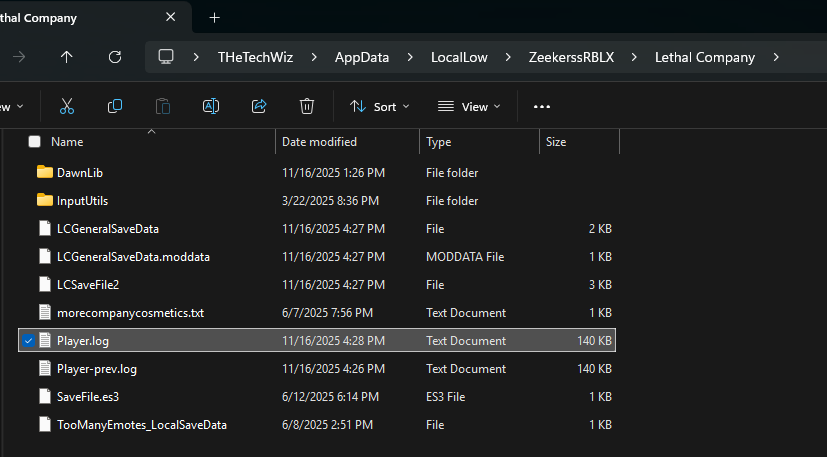Viewport: 827px width, 457px height.
Task: Click the Rename icon in toolbar
Action: point(211,106)
